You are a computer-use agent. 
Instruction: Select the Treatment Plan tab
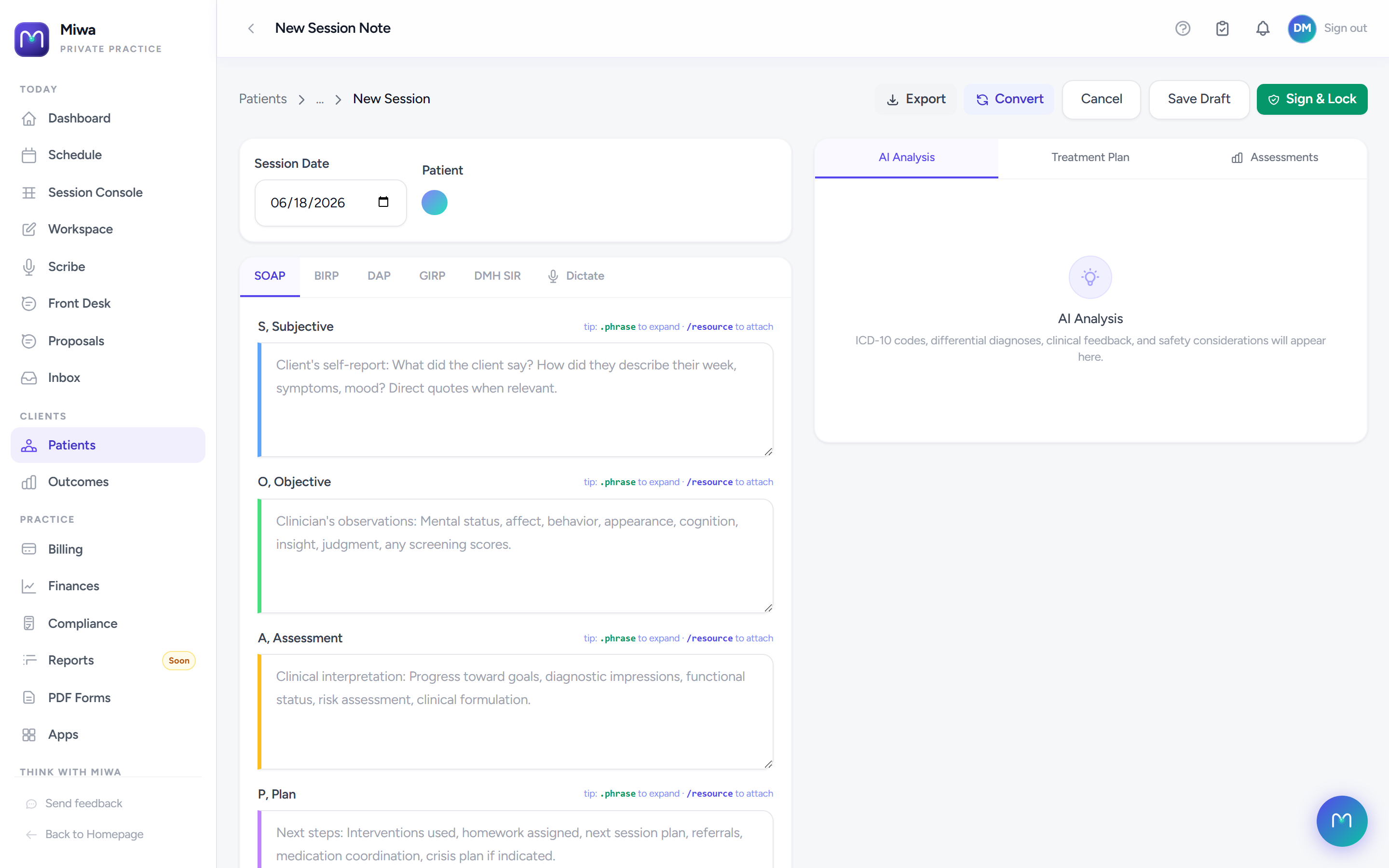[1090, 158]
